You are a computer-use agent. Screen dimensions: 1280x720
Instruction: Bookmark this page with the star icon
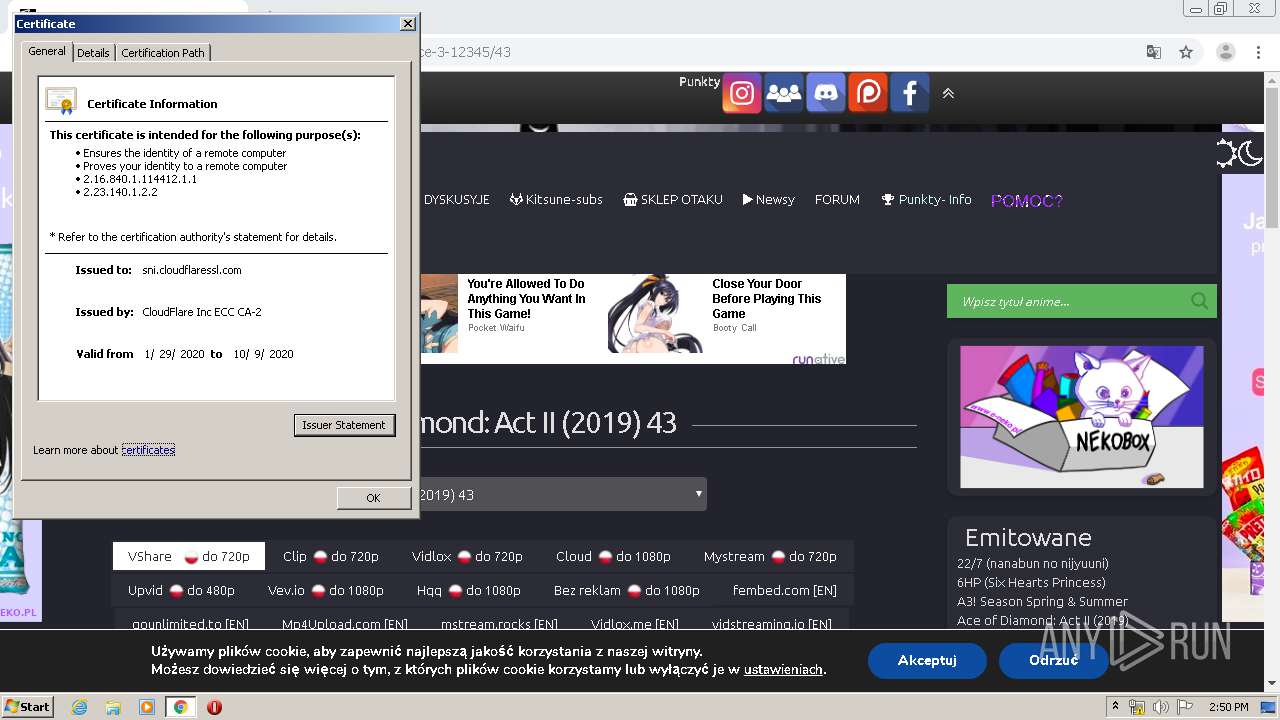[1186, 52]
